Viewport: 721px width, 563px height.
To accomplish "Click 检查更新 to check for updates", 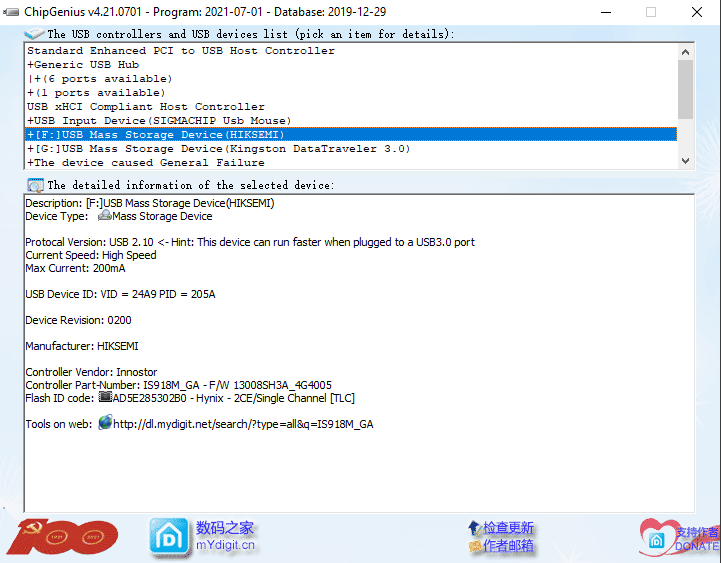I will point(508,528).
